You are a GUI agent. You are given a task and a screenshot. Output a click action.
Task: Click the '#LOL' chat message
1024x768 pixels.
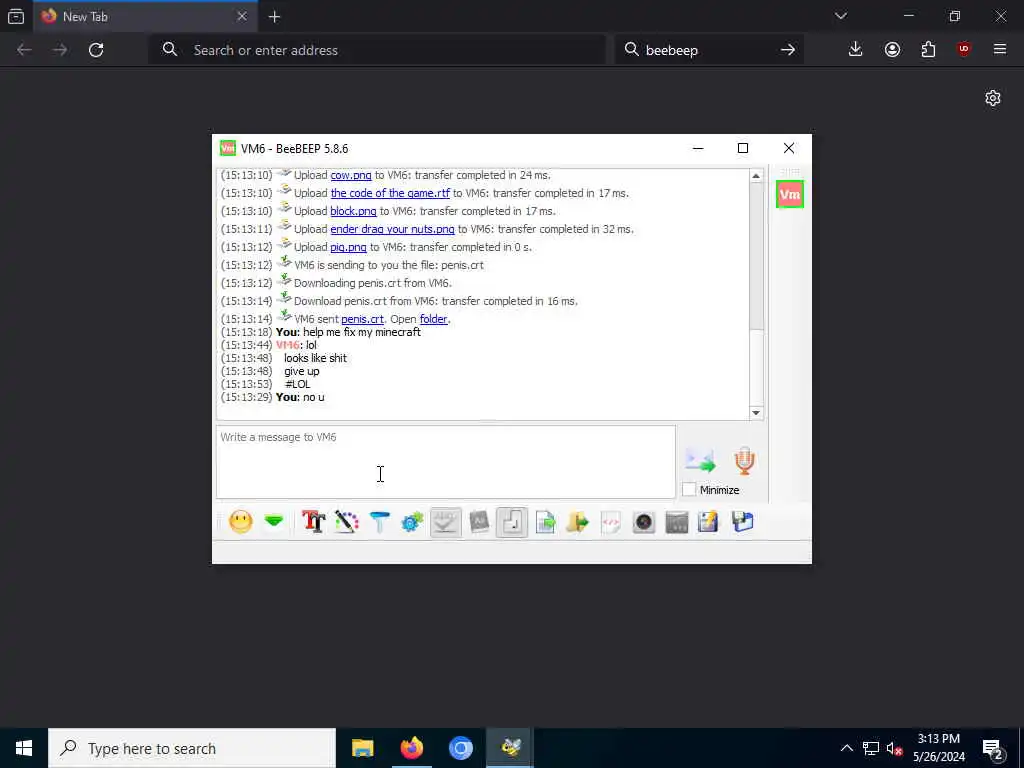[298, 384]
